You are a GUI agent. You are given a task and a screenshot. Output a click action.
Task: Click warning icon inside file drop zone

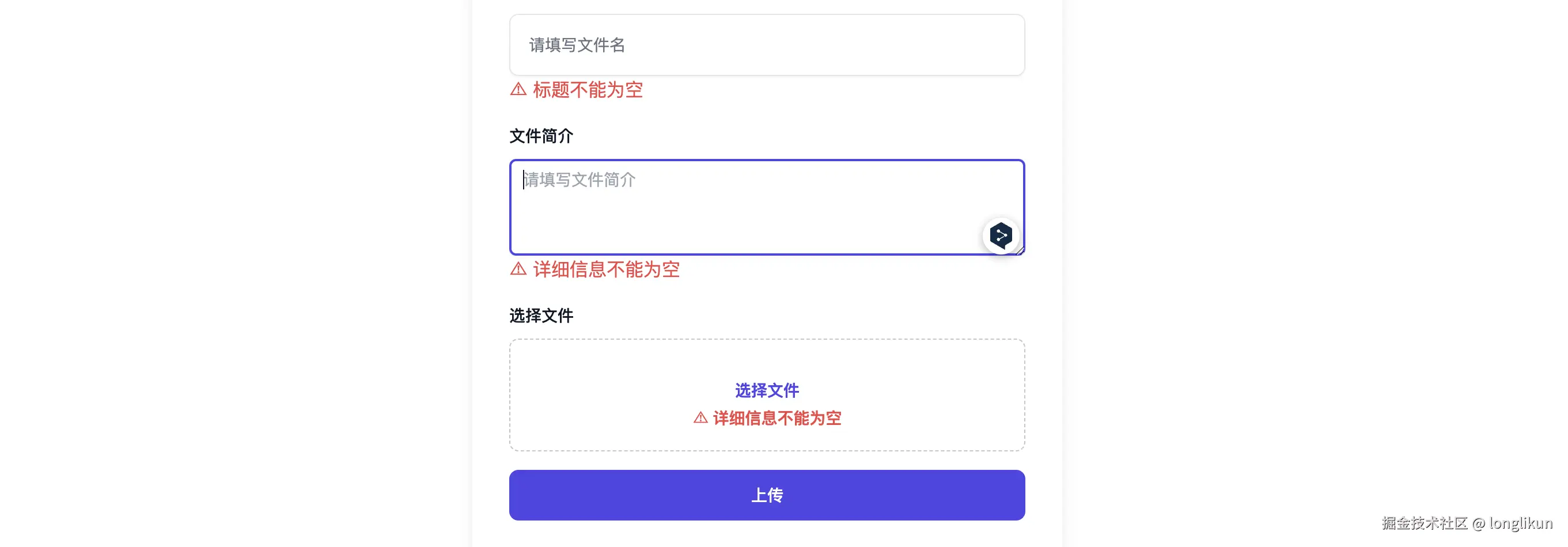(x=700, y=418)
